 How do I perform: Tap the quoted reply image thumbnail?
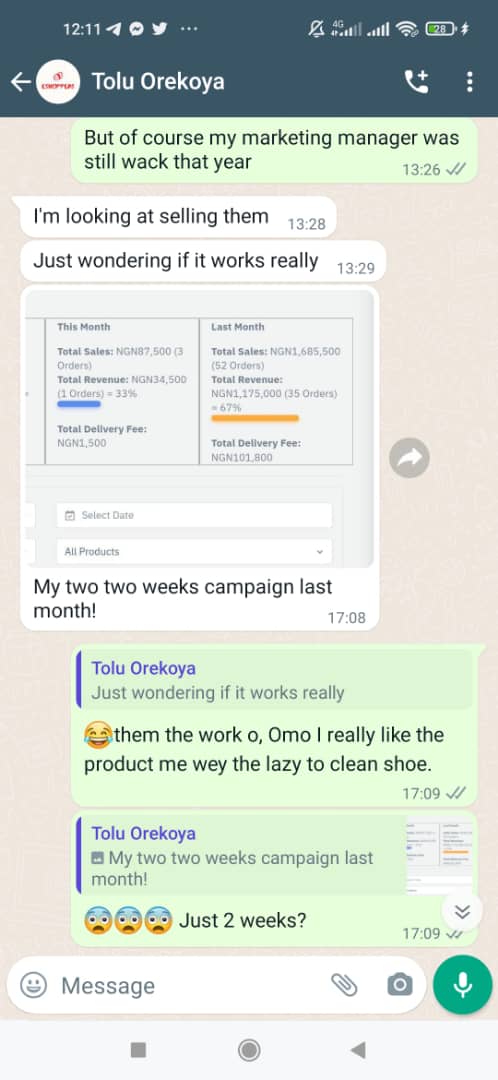click(439, 856)
